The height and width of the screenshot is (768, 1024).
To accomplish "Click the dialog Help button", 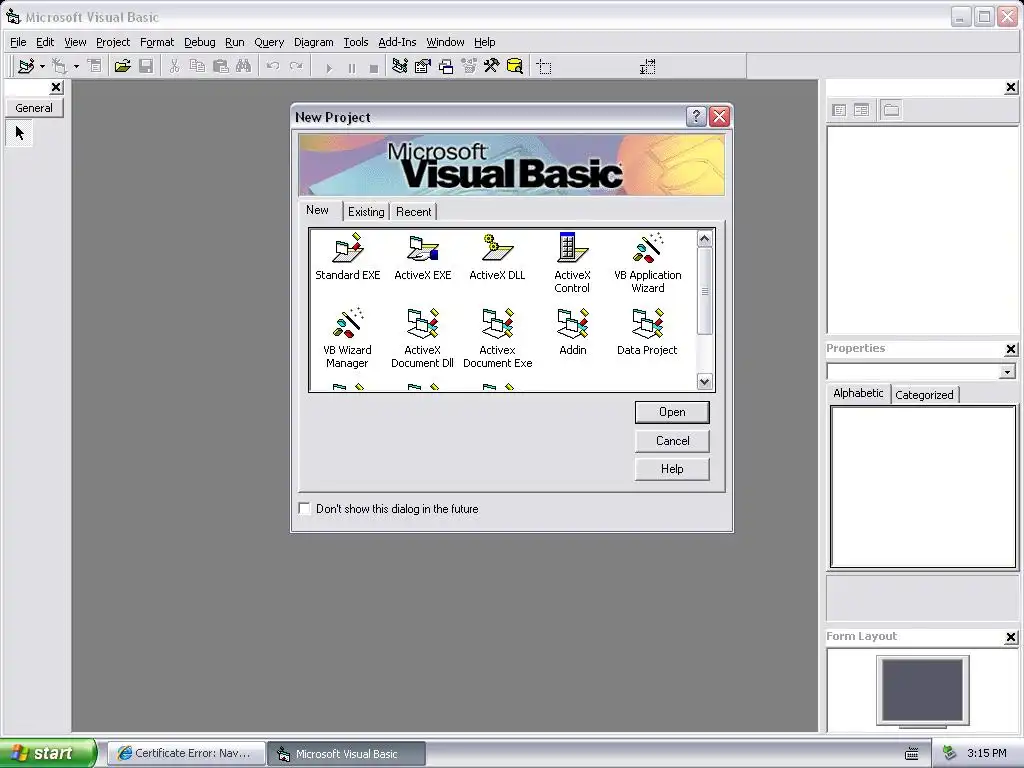I will (672, 469).
